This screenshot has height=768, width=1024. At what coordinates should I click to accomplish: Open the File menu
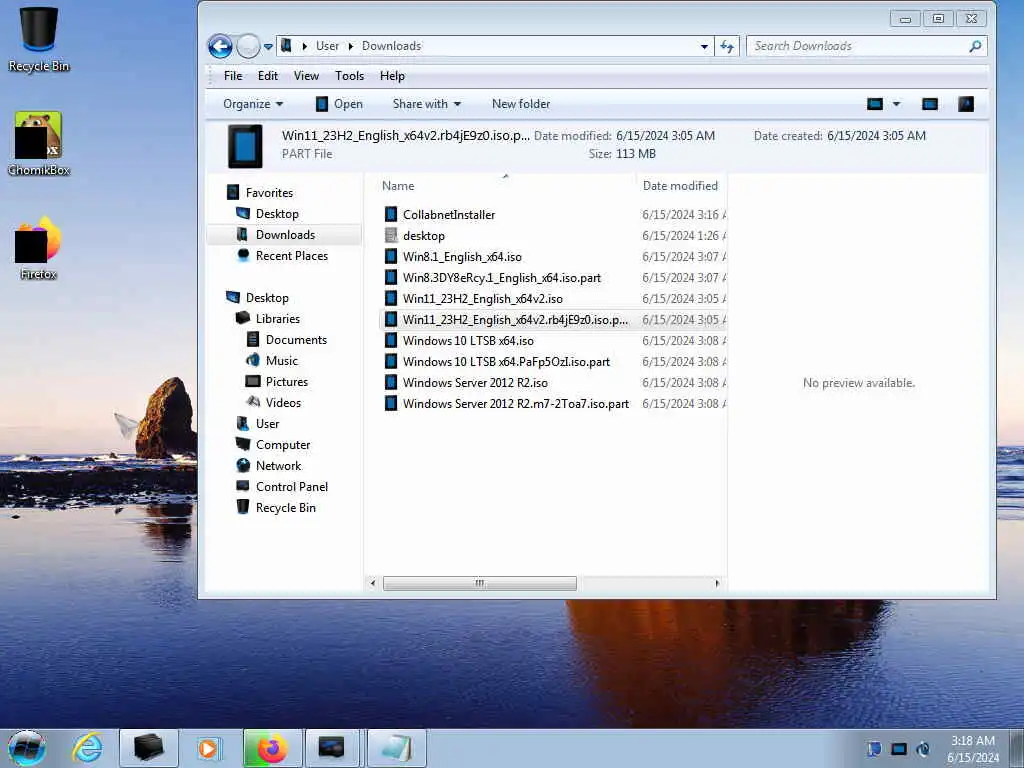[x=233, y=76]
